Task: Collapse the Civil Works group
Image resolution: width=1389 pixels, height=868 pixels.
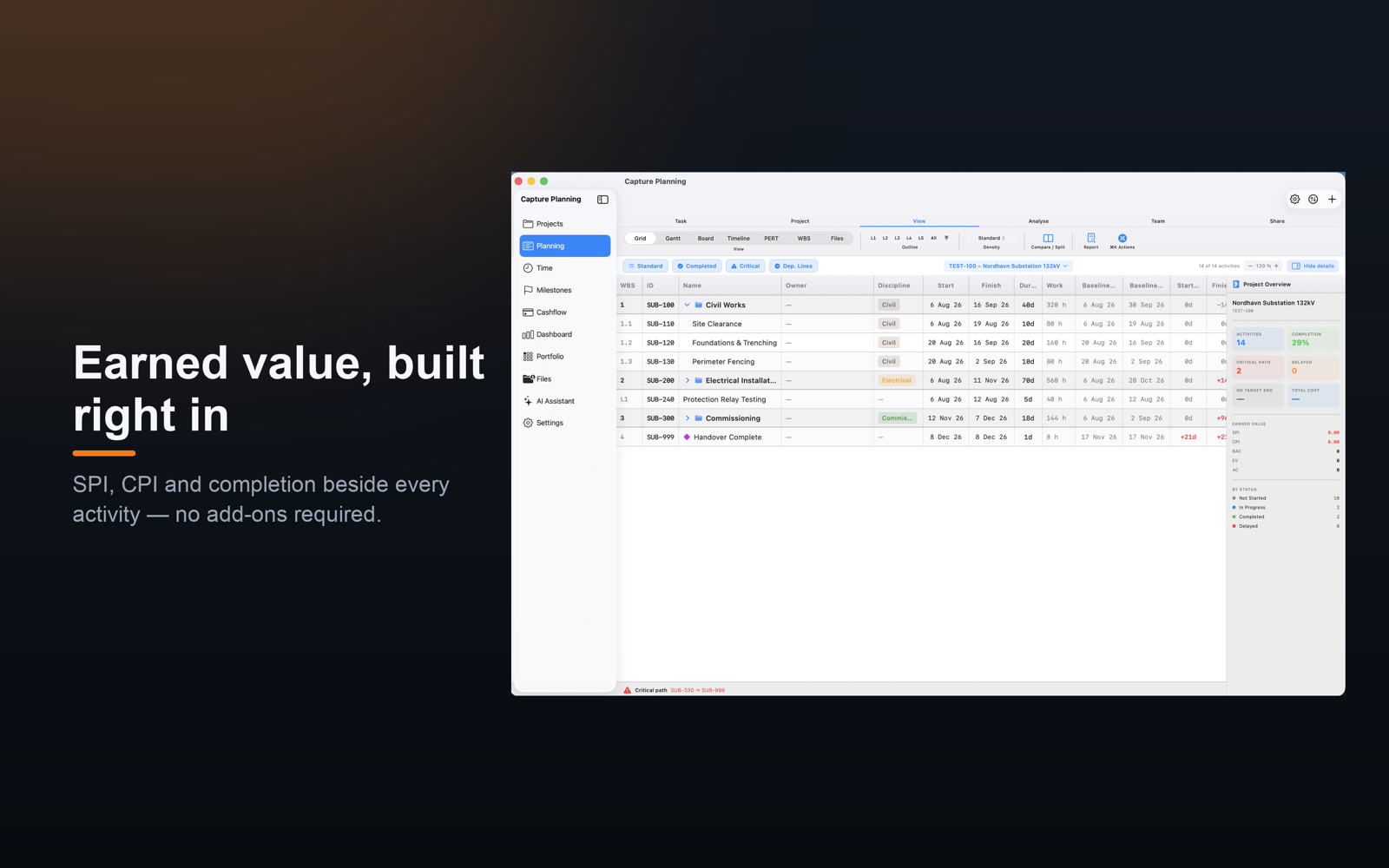Action: [687, 305]
